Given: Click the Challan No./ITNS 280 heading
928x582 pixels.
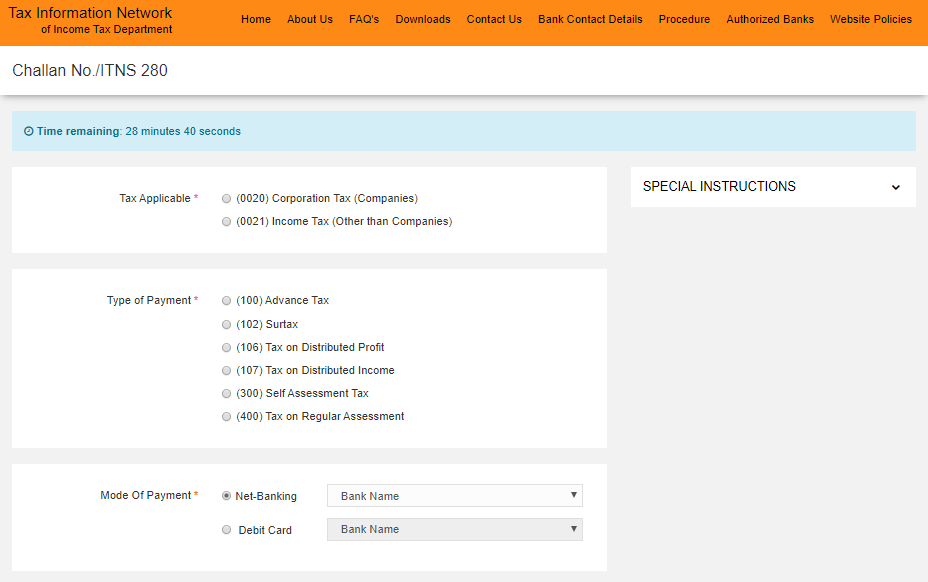Looking at the screenshot, I should point(90,70).
